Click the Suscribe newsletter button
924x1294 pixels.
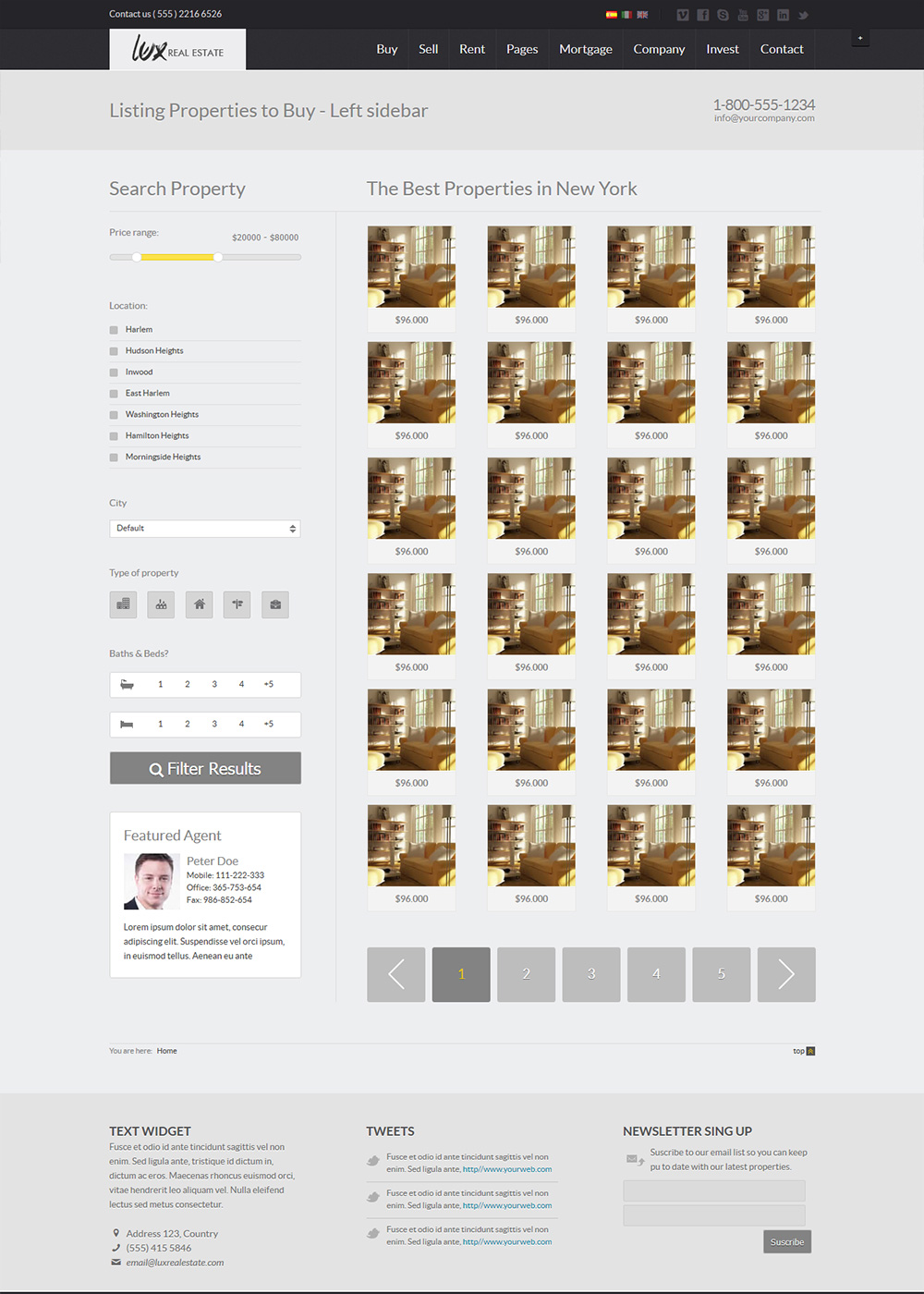786,1241
